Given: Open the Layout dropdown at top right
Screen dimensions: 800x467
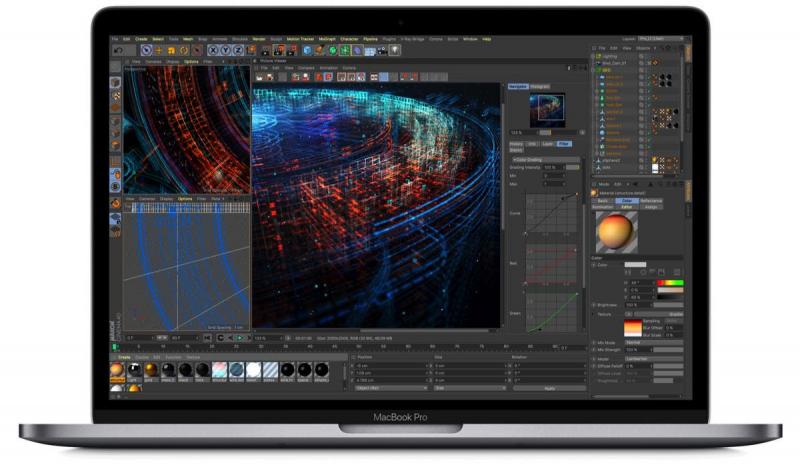Looking at the screenshot, I should click(661, 39).
